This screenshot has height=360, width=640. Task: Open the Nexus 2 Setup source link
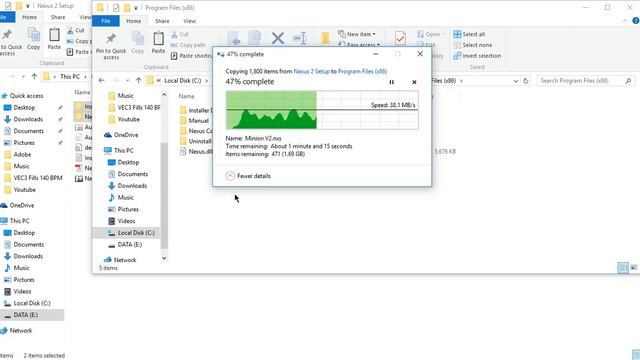[311, 71]
